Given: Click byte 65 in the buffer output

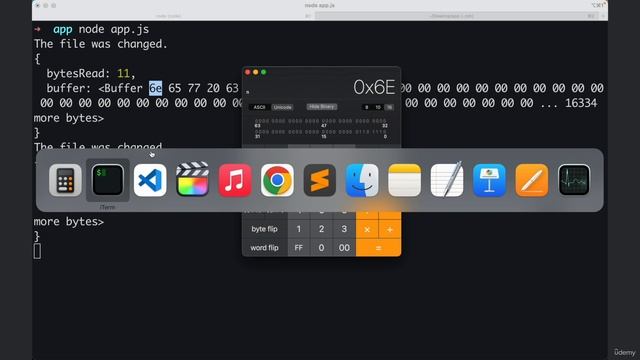Looking at the screenshot, I should 175,88.
